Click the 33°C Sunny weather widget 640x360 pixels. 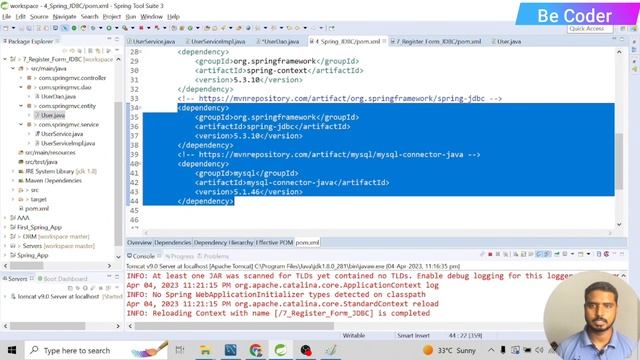tap(450, 350)
